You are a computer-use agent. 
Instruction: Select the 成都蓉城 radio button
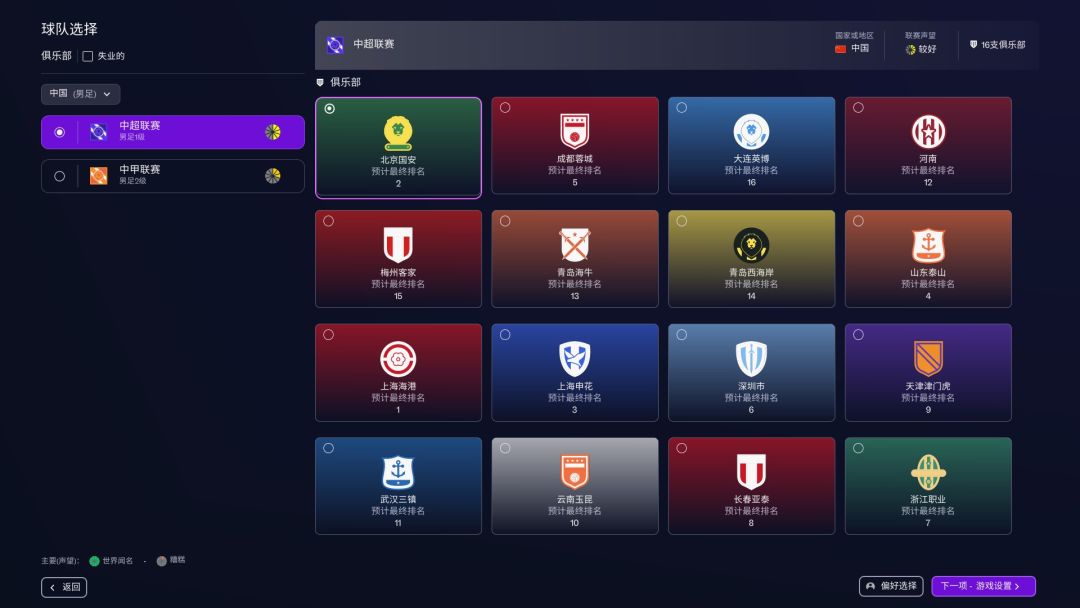(505, 107)
